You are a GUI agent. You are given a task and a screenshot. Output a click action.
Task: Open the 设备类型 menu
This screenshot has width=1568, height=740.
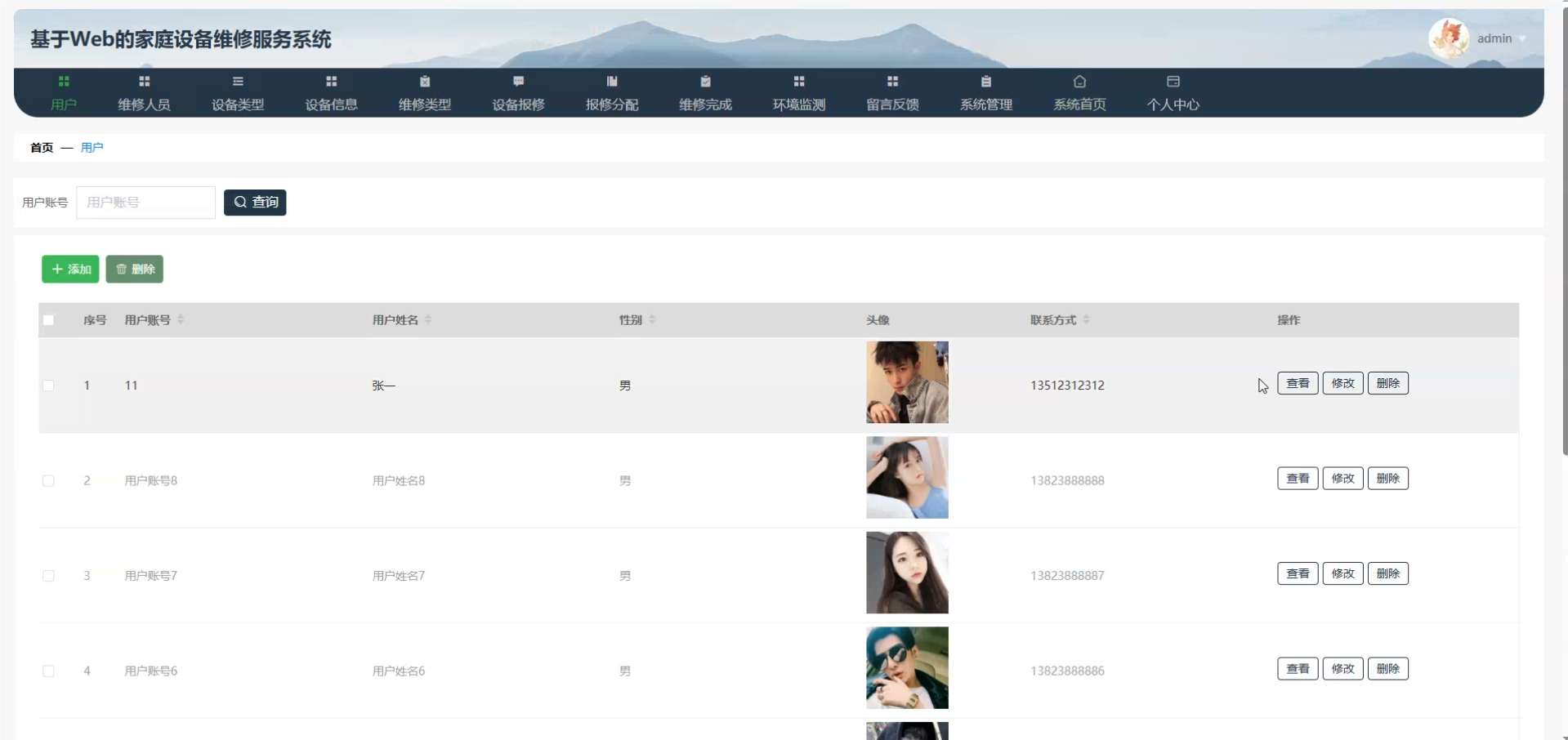tap(238, 105)
